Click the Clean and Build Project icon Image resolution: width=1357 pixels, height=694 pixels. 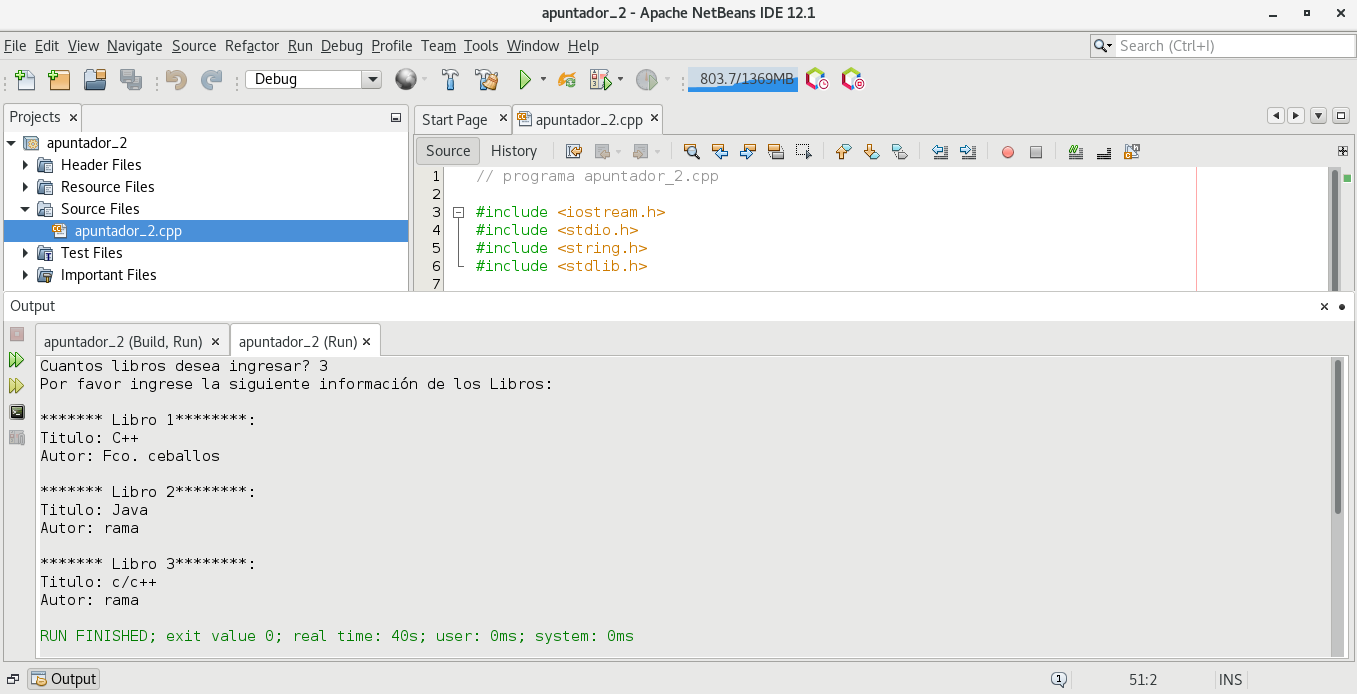(x=487, y=80)
